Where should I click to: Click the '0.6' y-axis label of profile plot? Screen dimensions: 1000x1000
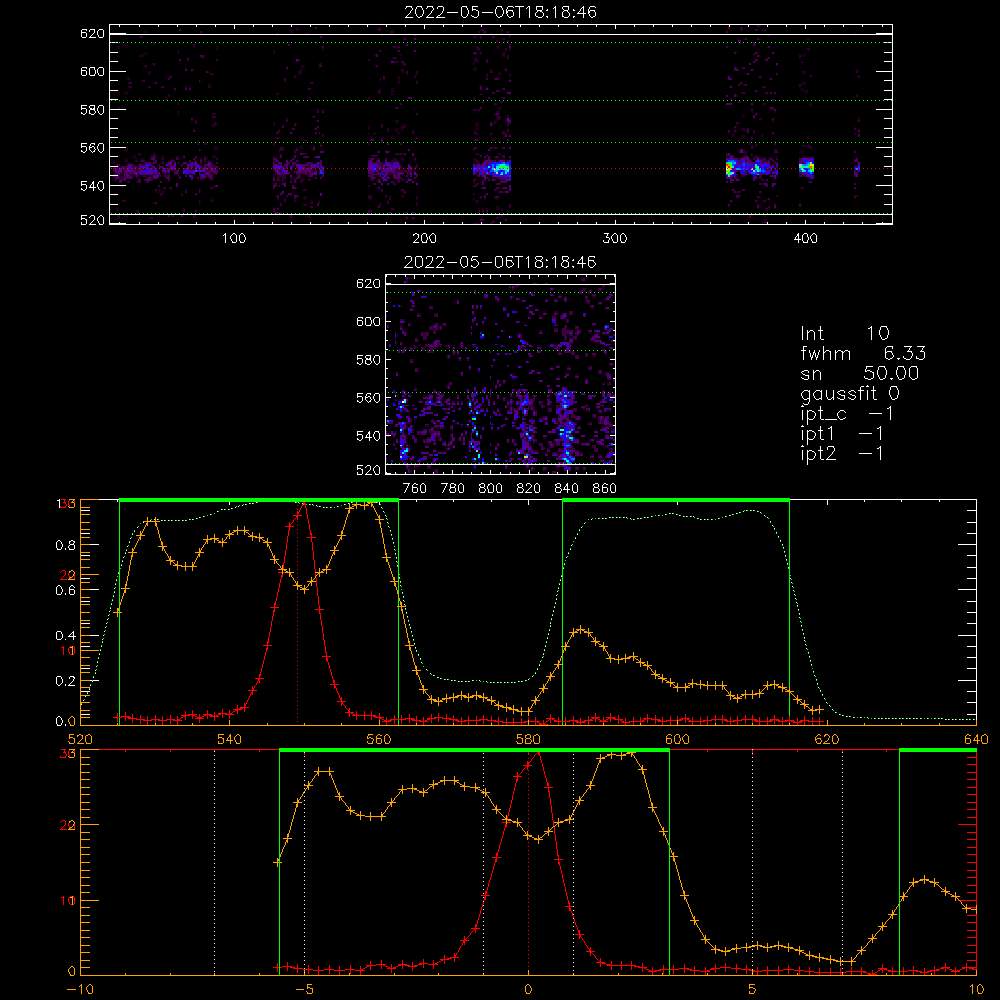(66, 591)
